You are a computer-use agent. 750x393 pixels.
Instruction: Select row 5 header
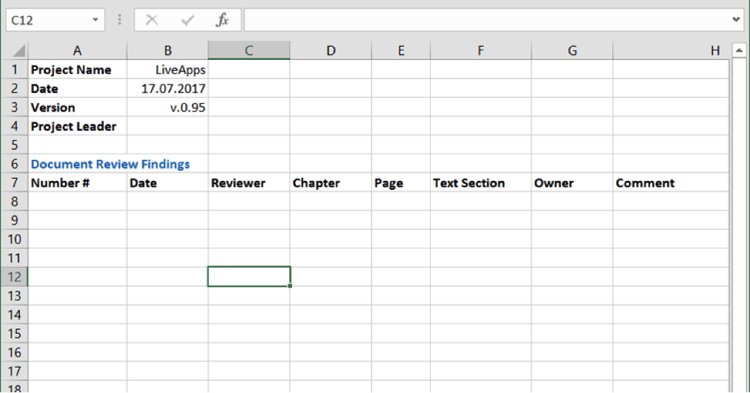click(14, 145)
